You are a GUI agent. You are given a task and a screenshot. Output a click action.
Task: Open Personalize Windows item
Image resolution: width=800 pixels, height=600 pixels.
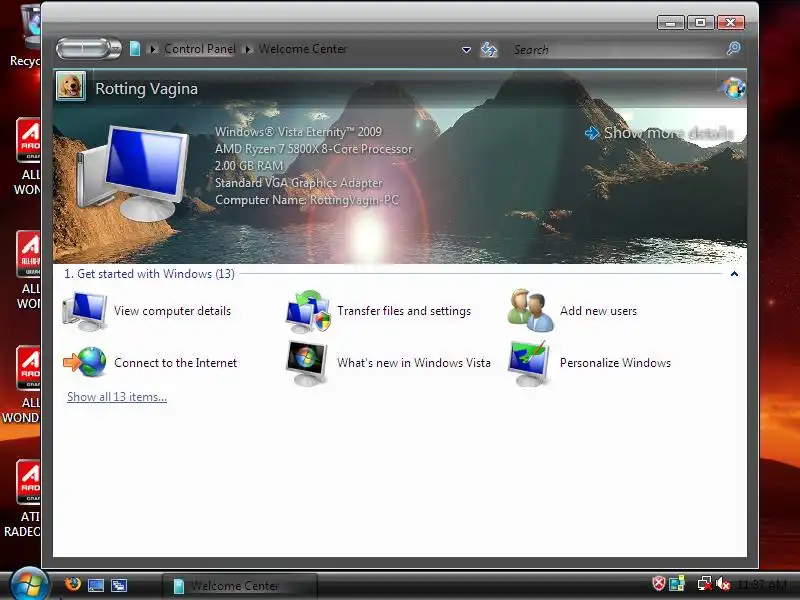(589, 363)
